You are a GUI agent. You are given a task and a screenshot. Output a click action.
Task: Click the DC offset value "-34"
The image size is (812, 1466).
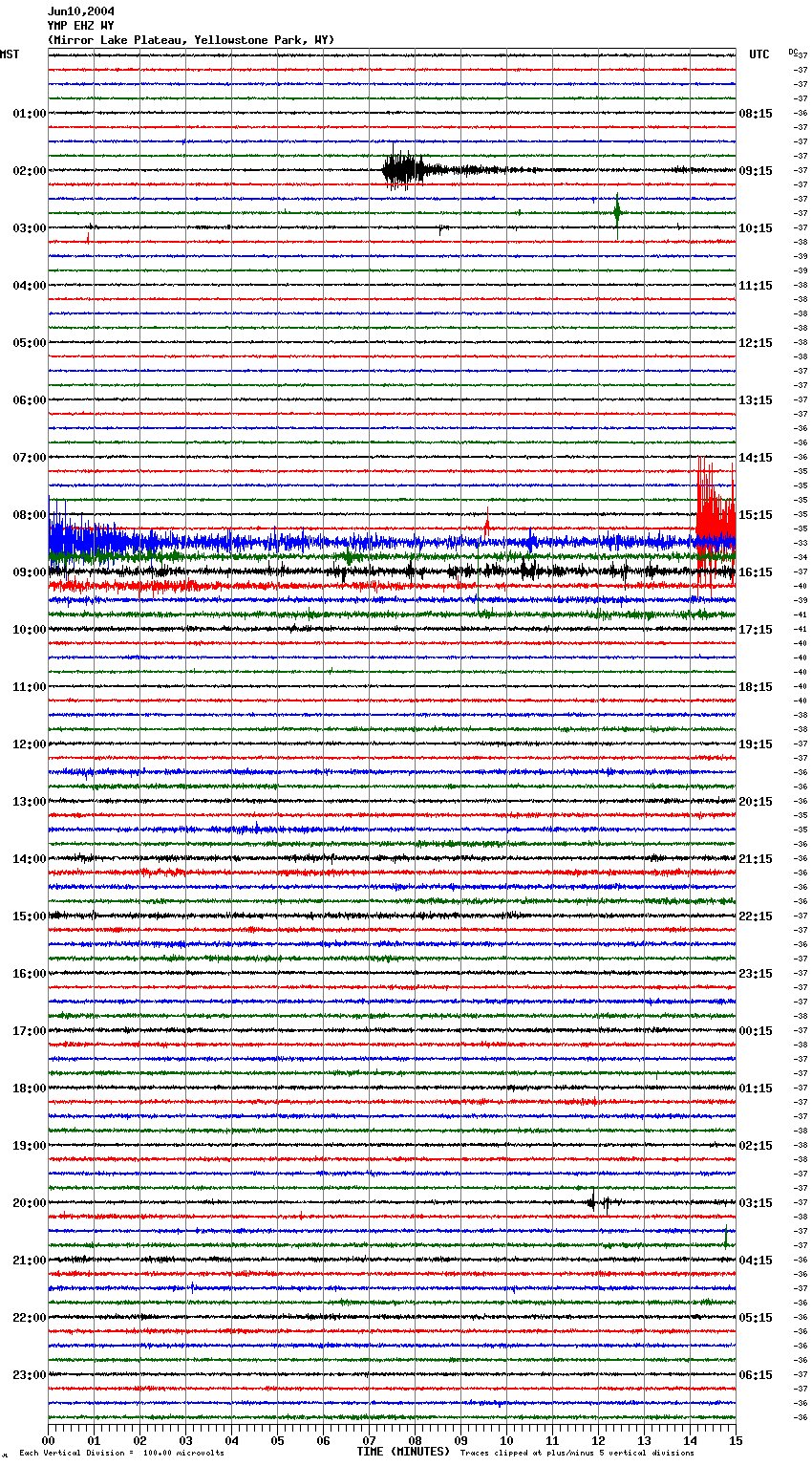[x=801, y=557]
